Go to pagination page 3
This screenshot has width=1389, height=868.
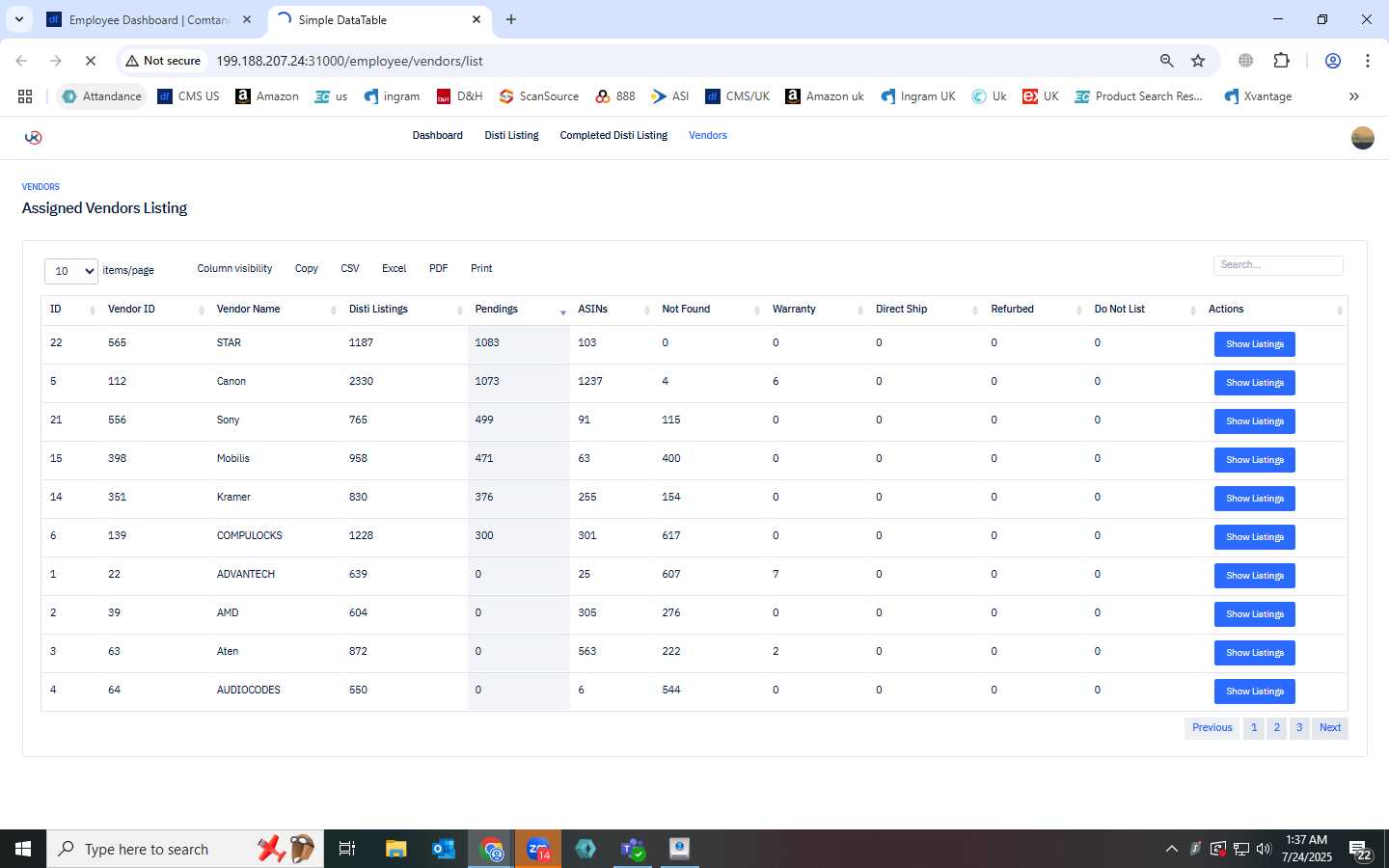pyautogui.click(x=1299, y=728)
